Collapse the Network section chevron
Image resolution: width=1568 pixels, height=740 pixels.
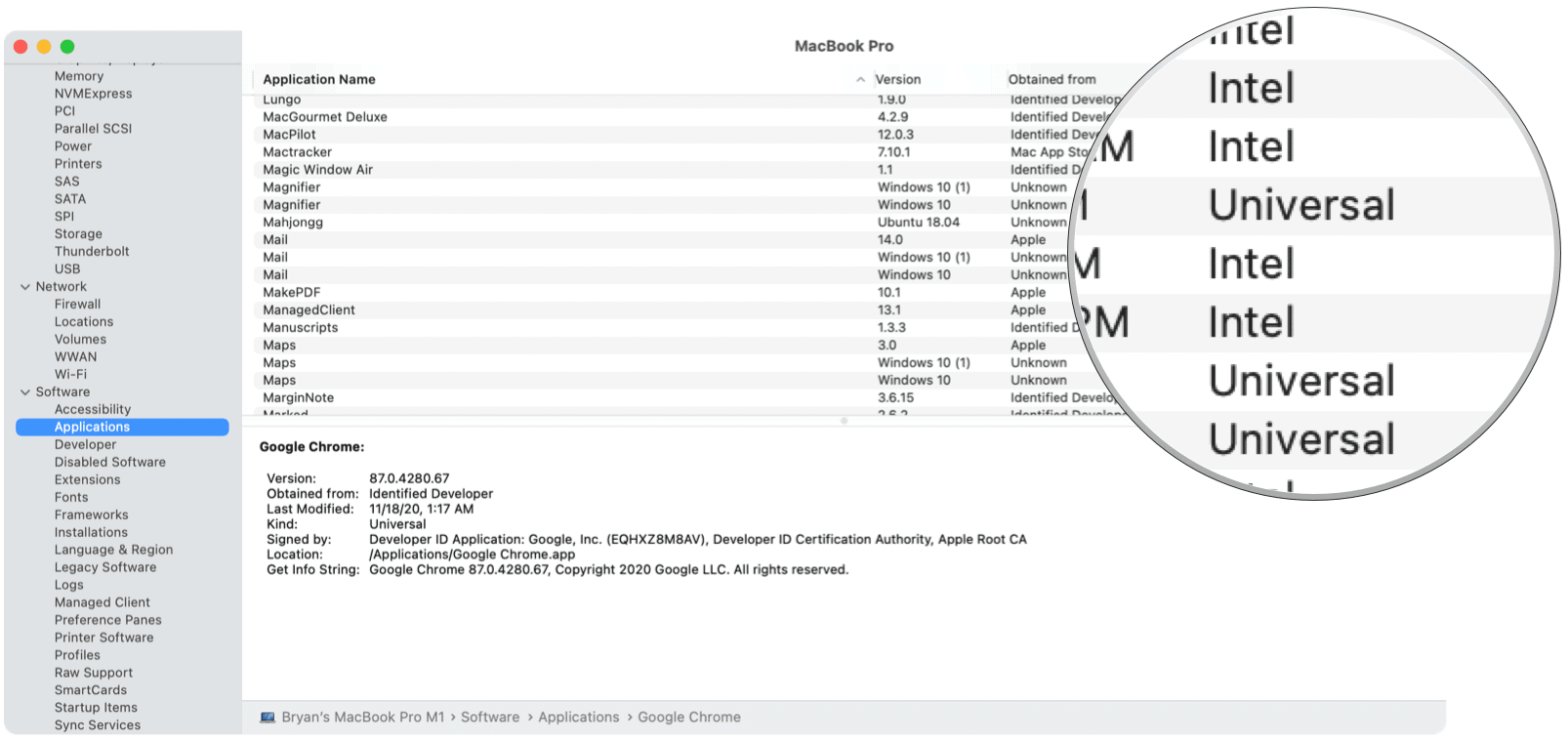pyautogui.click(x=25, y=287)
